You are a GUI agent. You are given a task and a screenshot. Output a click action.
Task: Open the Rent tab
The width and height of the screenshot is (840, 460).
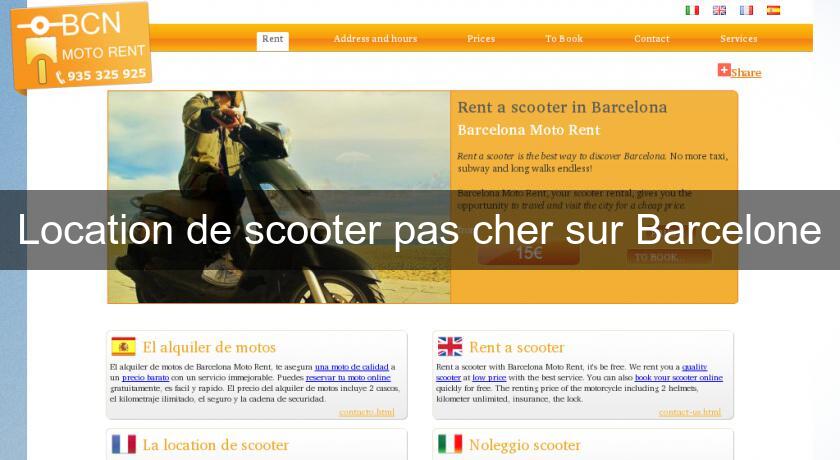(273, 40)
